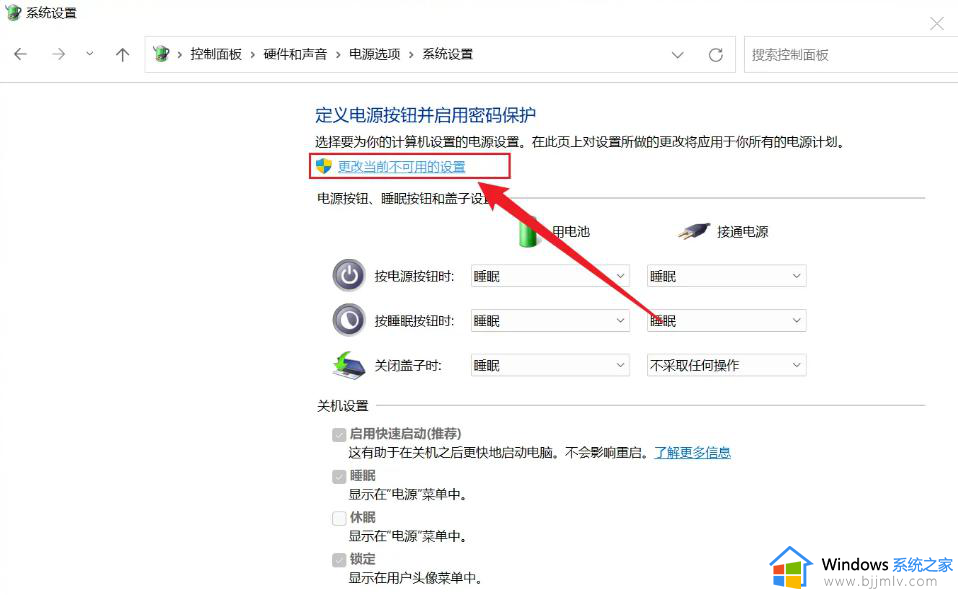Select 系统设置 breadcrumb
The height and width of the screenshot is (595, 958).
pyautogui.click(x=448, y=54)
